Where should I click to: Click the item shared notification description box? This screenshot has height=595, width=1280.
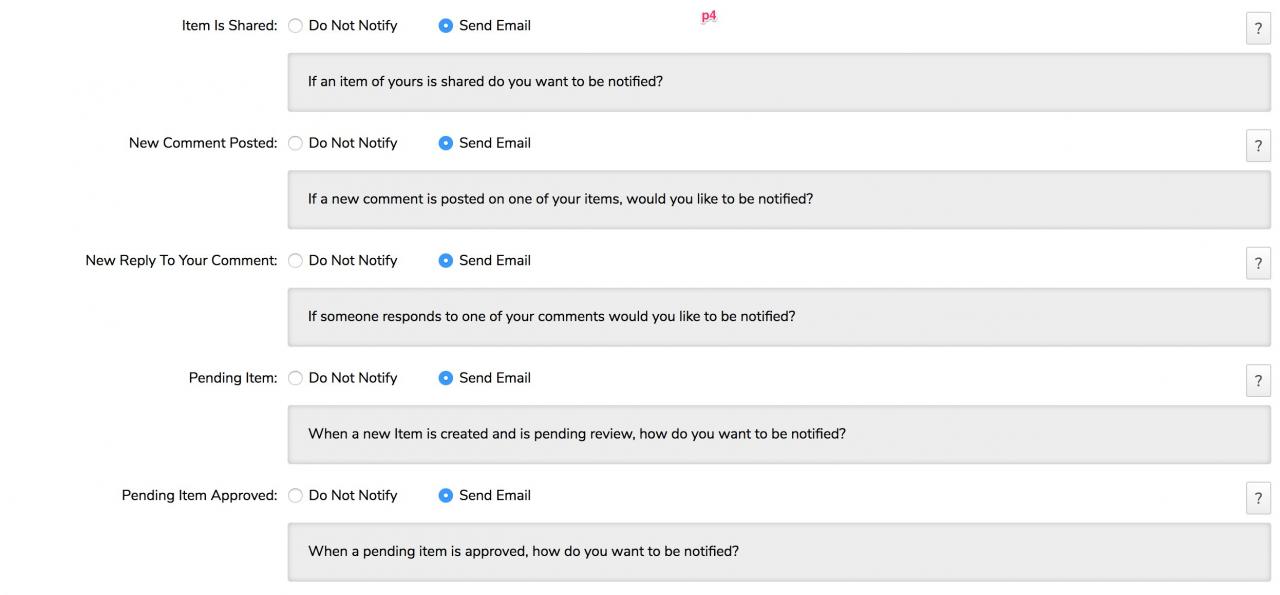pos(779,82)
